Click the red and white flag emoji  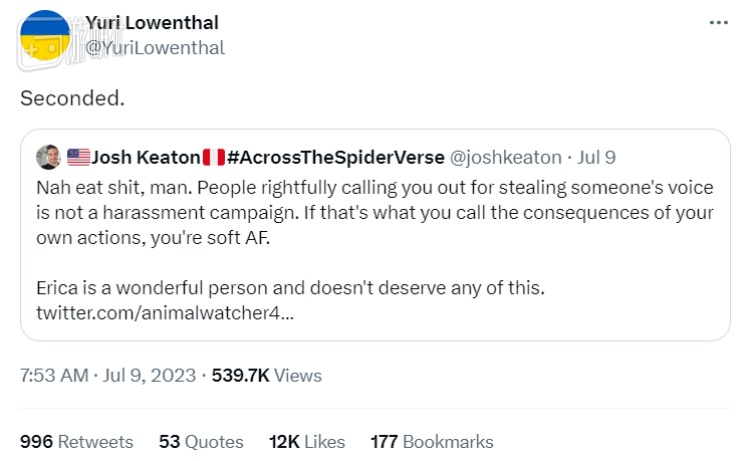(214, 157)
